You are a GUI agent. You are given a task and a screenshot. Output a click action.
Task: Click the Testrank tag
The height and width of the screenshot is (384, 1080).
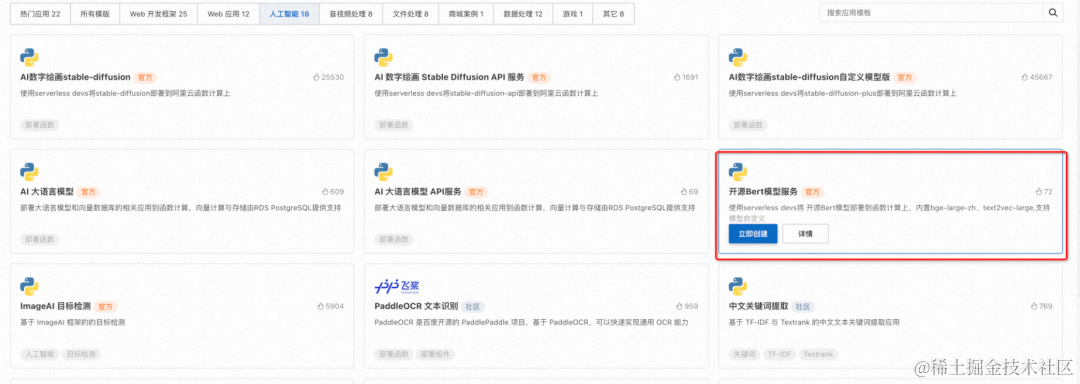pos(818,354)
